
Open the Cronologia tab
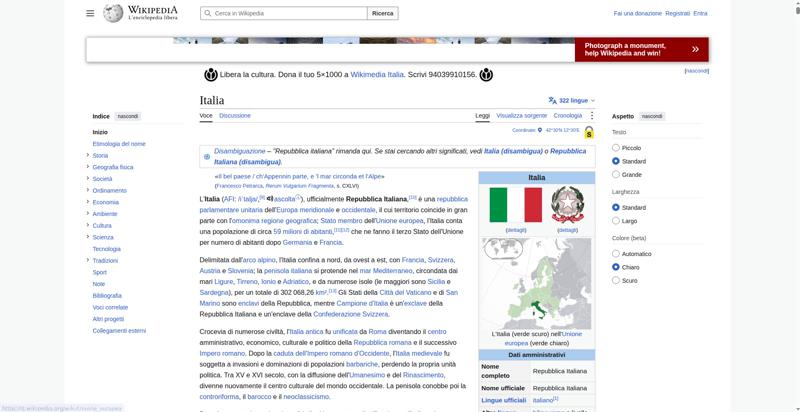coord(567,116)
